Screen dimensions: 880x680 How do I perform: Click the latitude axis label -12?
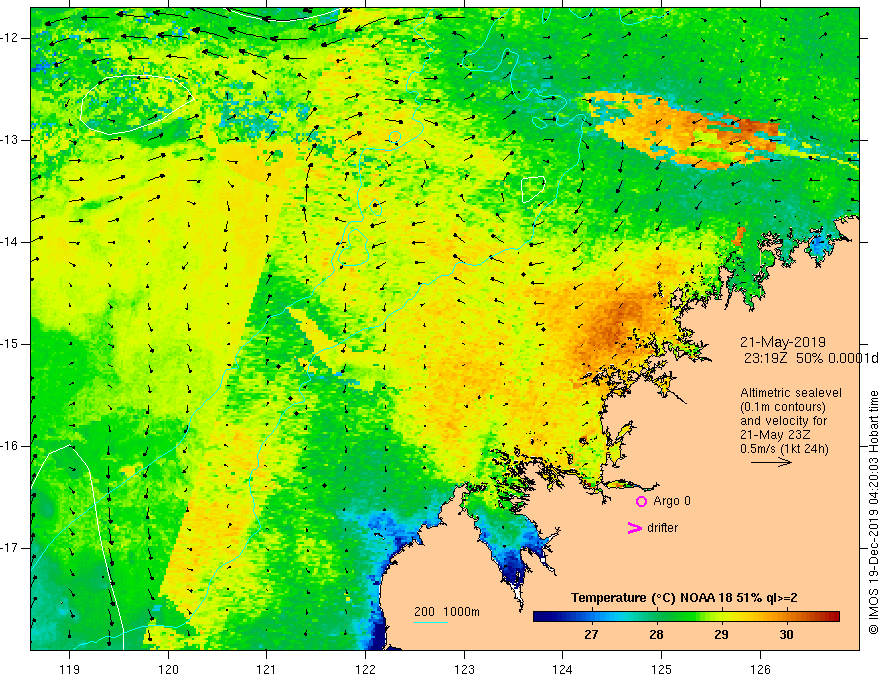point(10,38)
